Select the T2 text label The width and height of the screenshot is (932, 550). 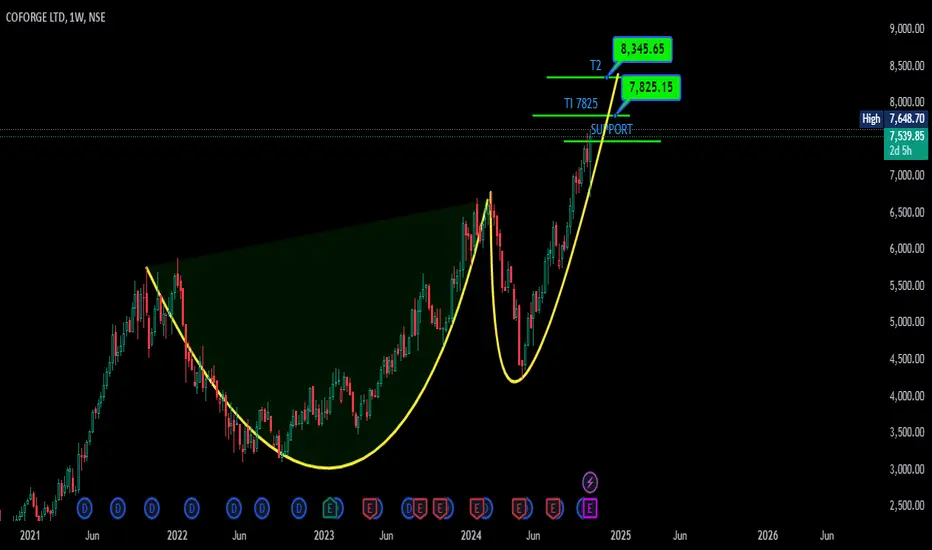596,65
